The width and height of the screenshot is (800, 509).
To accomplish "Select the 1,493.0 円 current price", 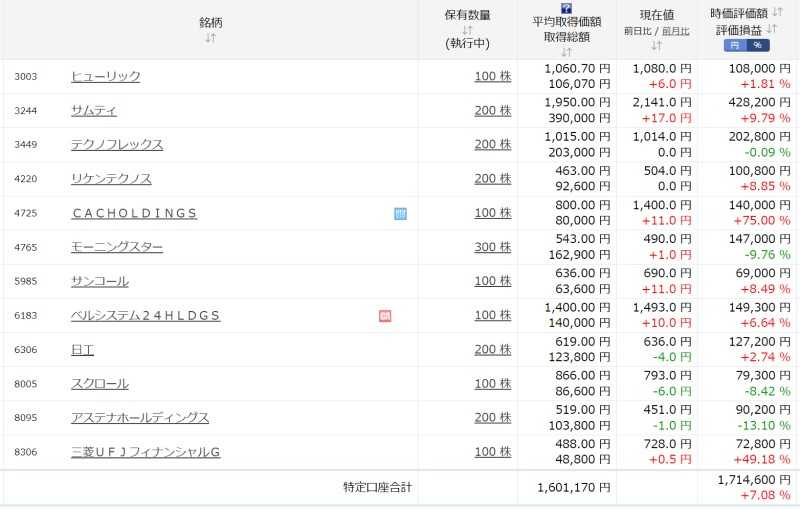I will tap(662, 308).
